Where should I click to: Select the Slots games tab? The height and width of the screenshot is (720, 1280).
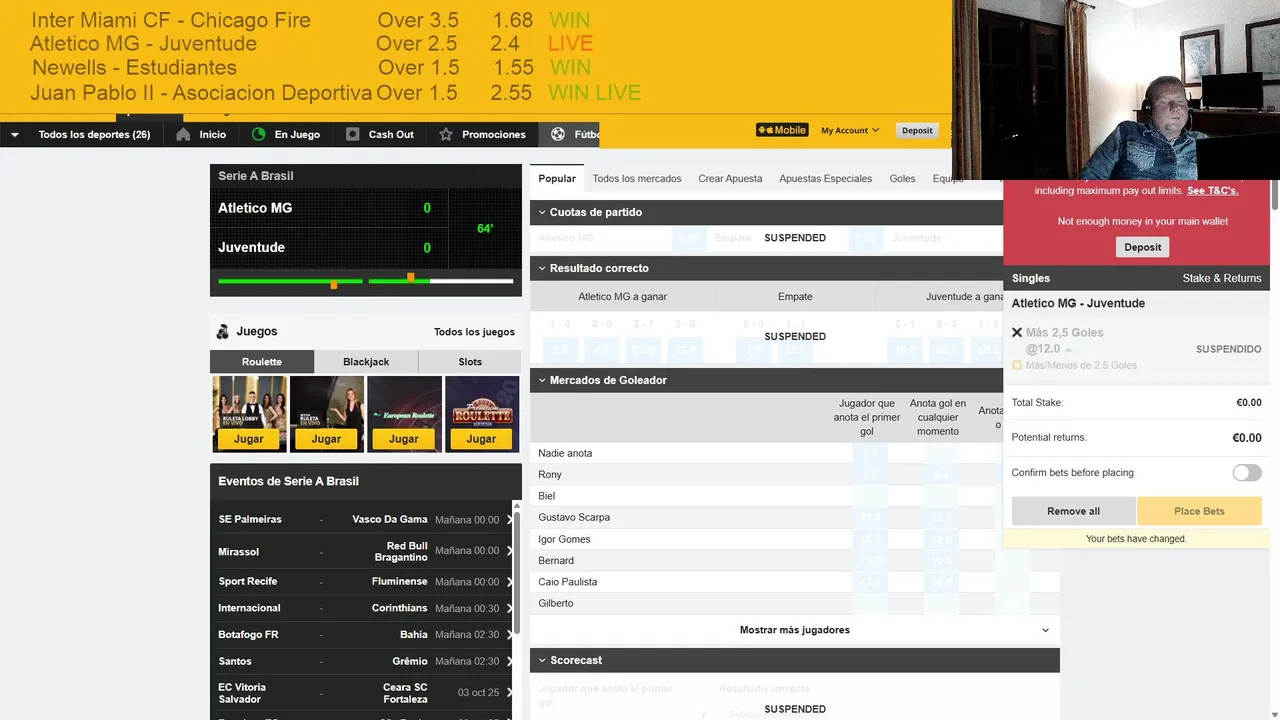click(x=470, y=362)
